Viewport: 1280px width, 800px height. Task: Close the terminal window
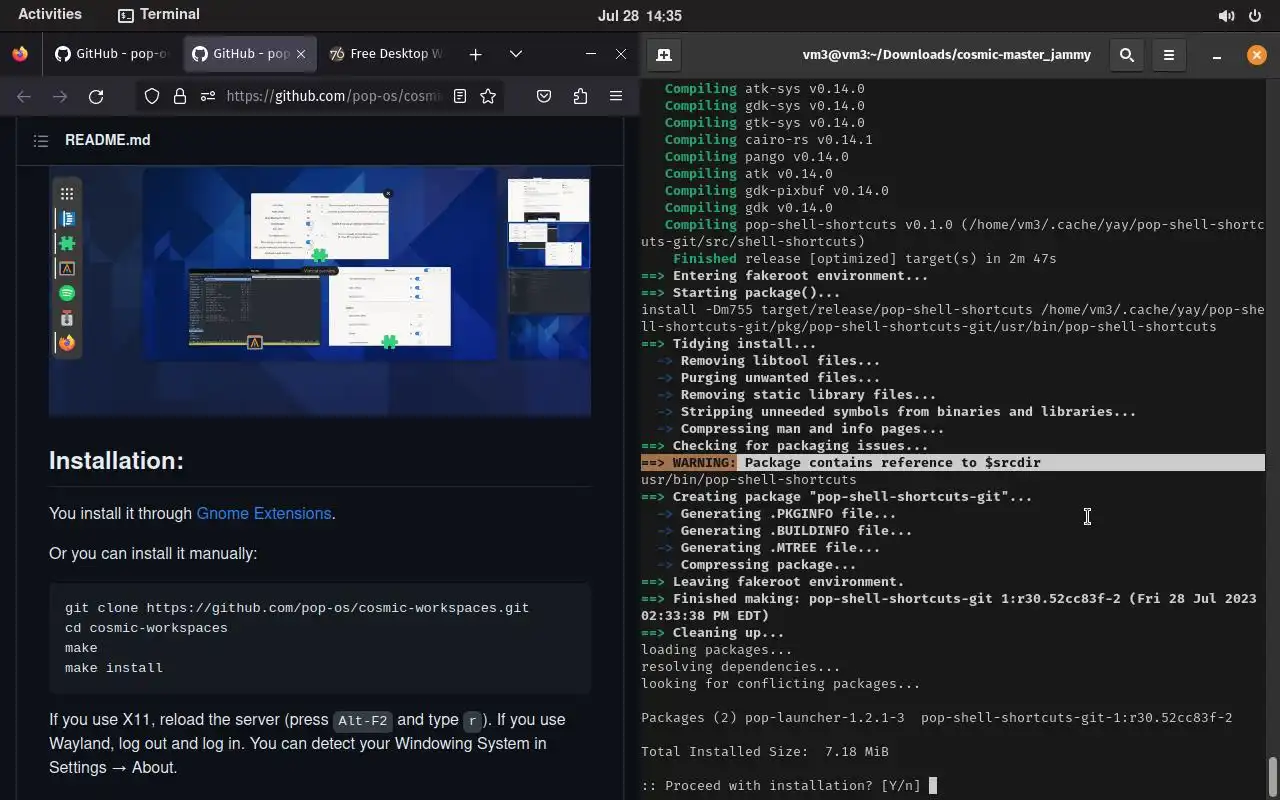[1257, 55]
